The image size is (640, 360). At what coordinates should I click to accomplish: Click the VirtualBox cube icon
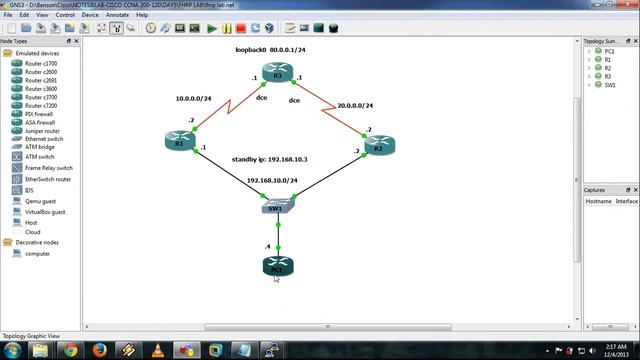269,28
